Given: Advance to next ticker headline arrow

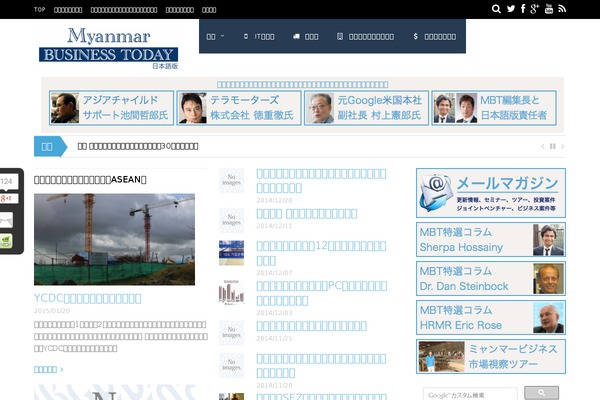Looking at the screenshot, I should [x=562, y=146].
